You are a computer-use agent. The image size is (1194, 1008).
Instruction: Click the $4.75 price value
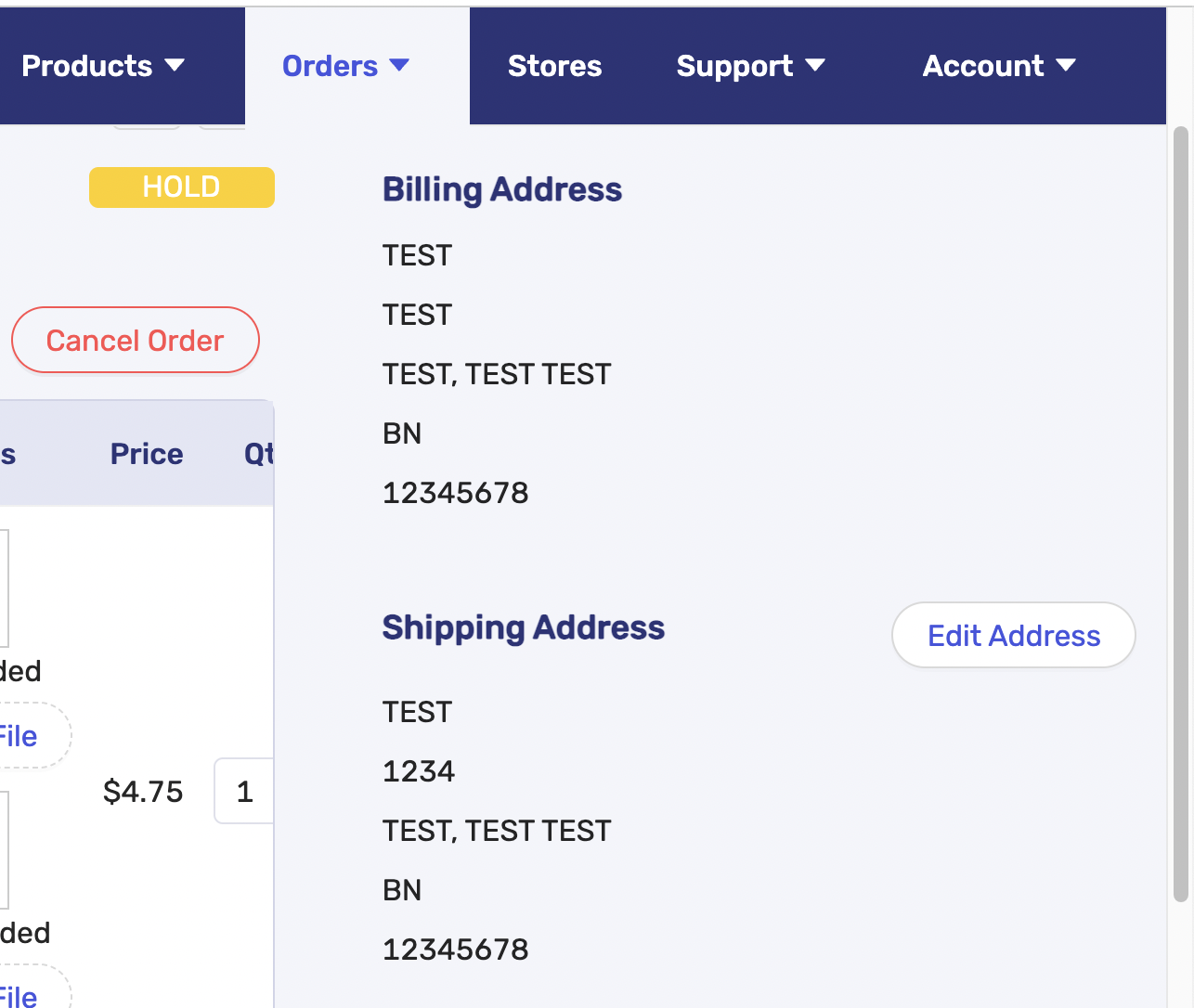[143, 792]
